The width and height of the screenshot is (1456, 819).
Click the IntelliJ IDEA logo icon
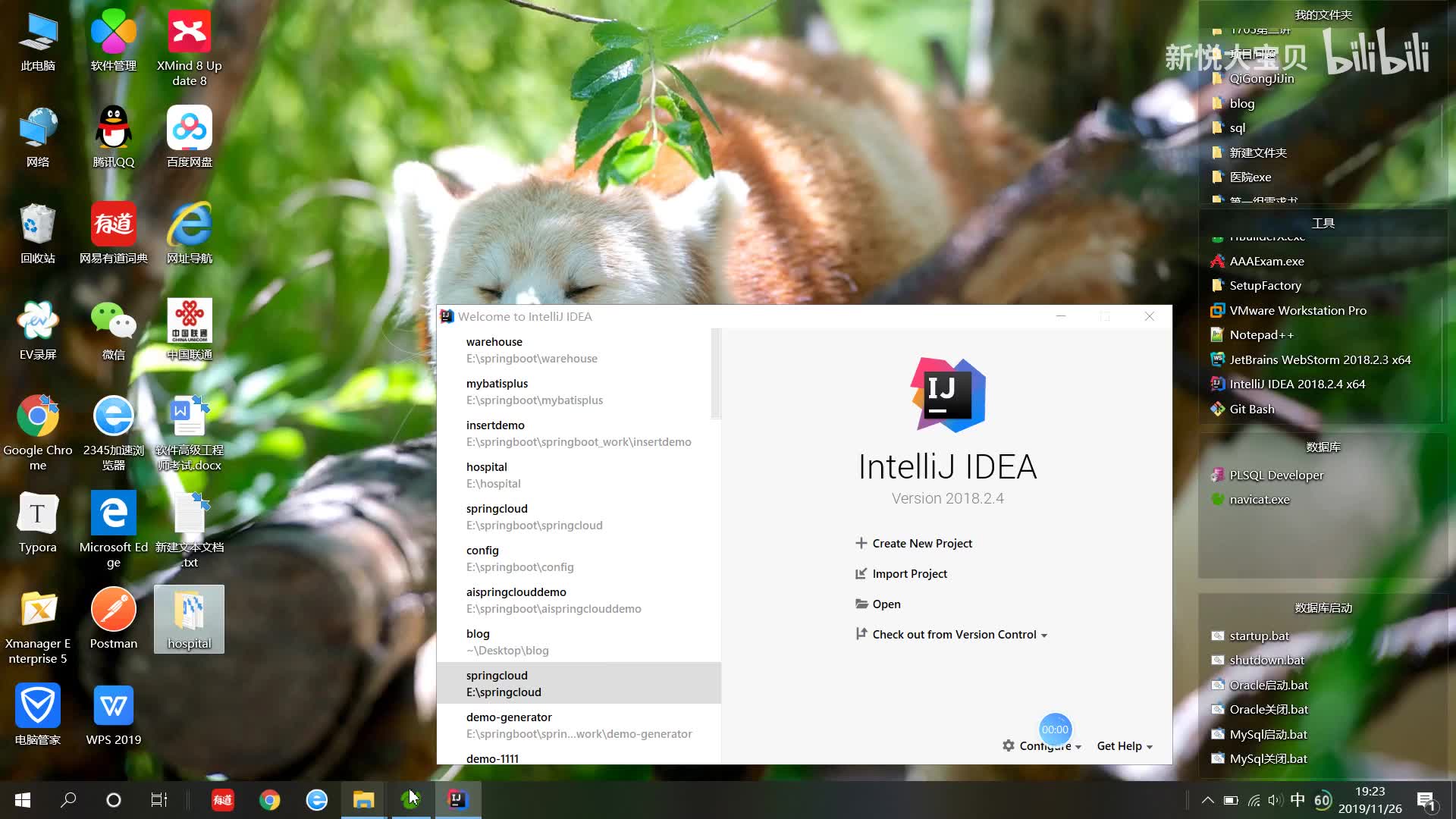947,393
